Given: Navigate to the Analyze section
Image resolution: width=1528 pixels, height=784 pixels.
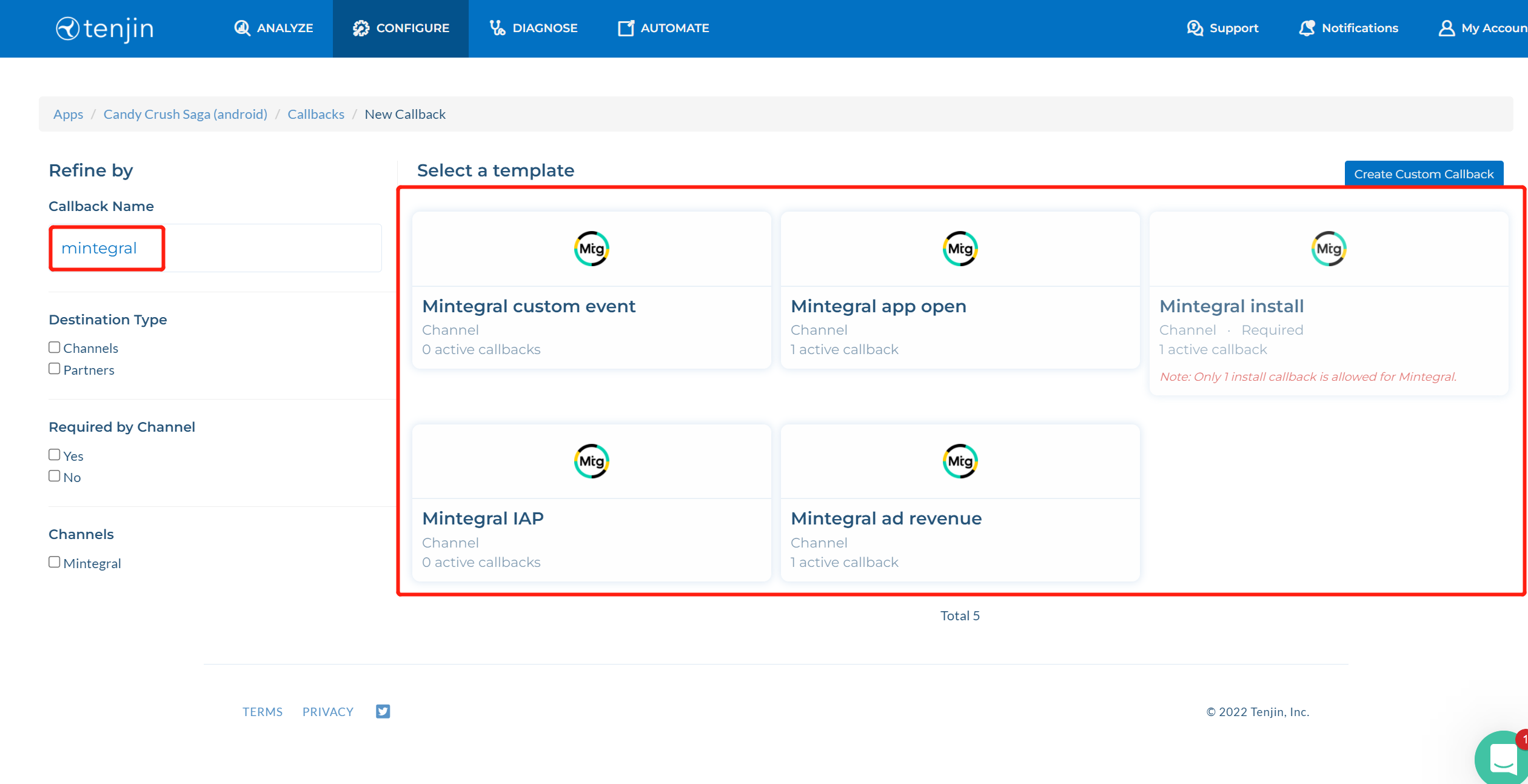Looking at the screenshot, I should point(273,28).
